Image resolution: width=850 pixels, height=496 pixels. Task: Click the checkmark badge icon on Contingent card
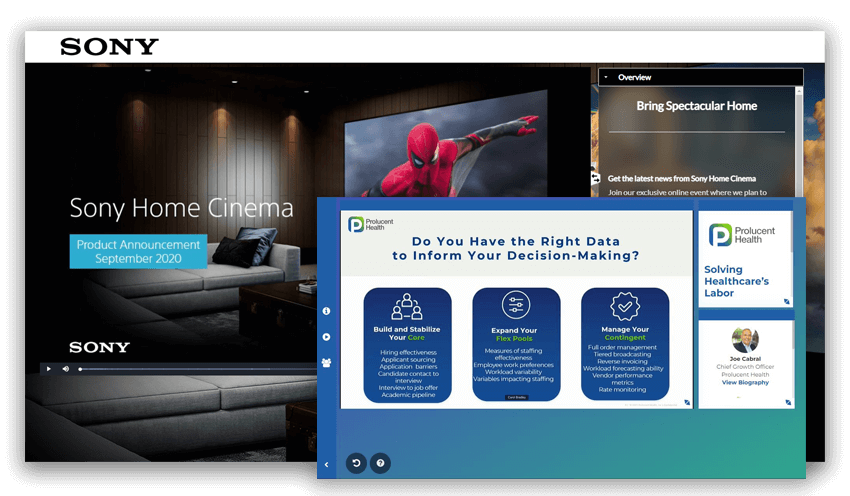coord(625,306)
